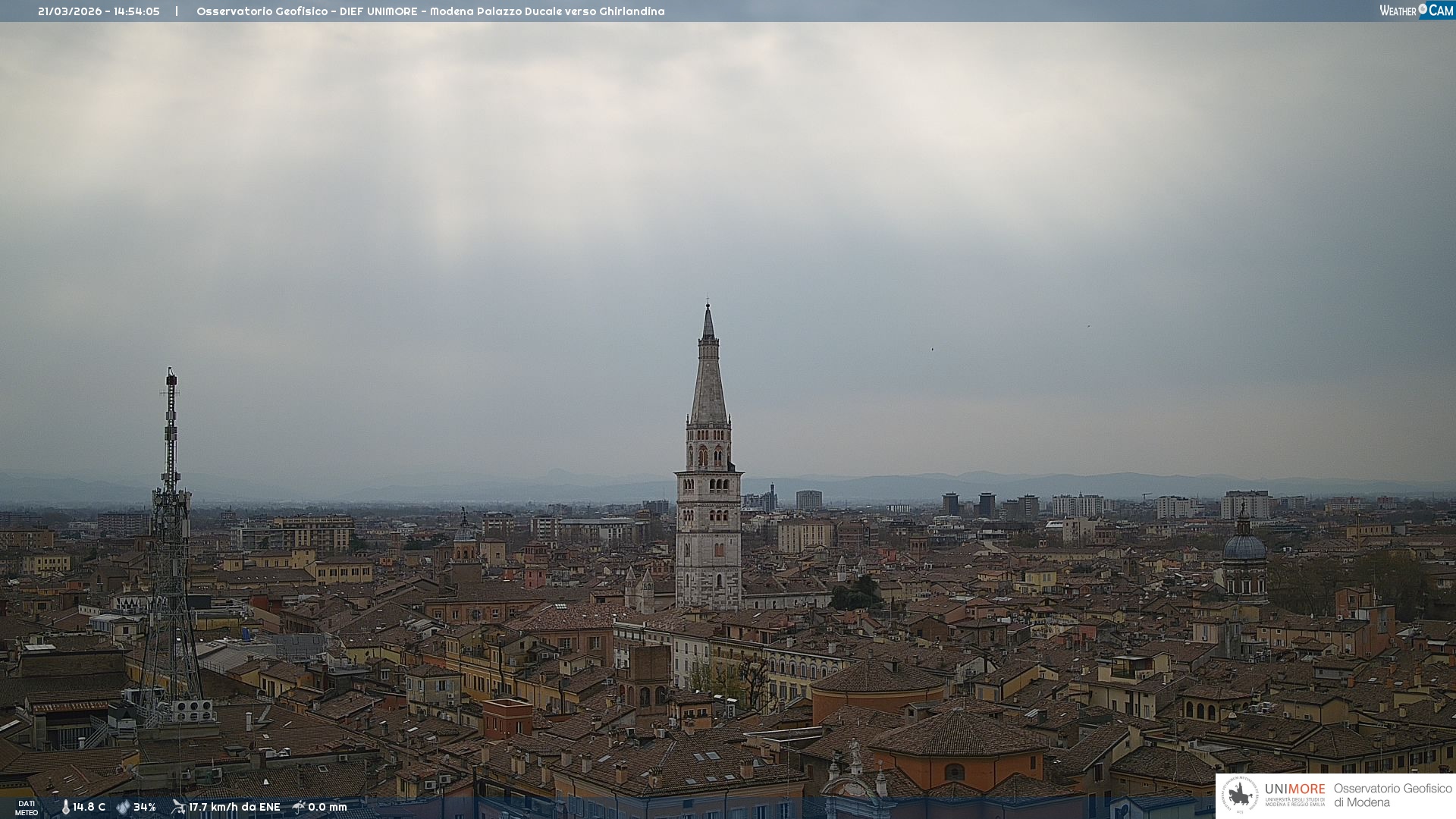This screenshot has width=1456, height=819.
Task: Select the 34% humidity reading
Action: (145, 808)
